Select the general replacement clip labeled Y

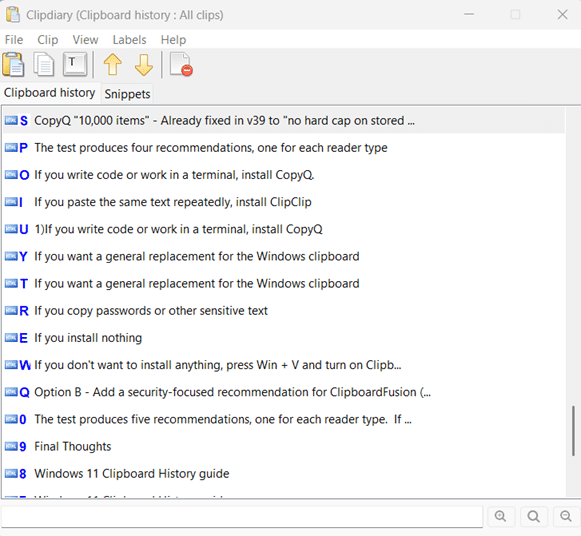tap(284, 256)
